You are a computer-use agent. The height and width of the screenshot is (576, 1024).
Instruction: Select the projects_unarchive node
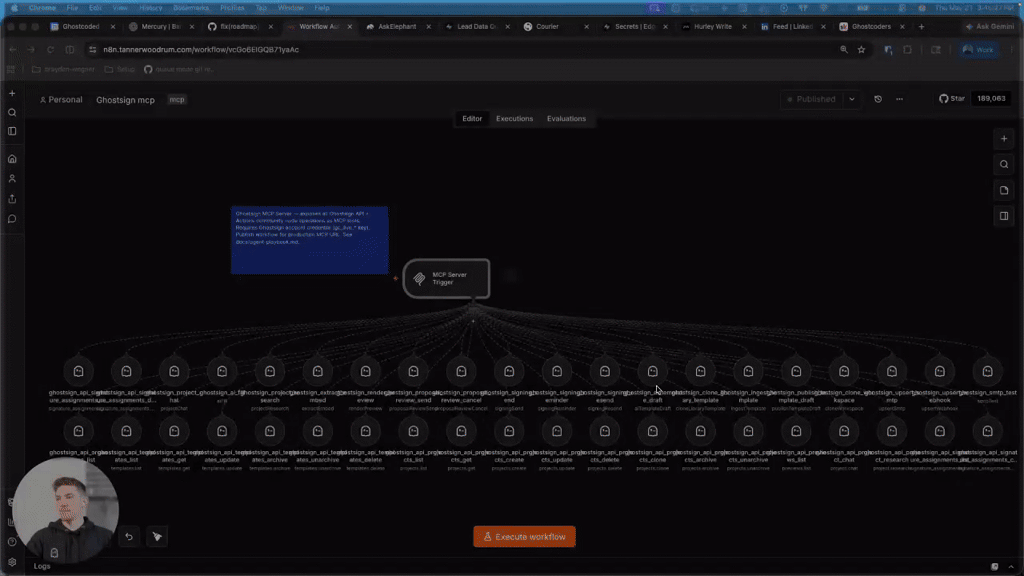click(748, 431)
